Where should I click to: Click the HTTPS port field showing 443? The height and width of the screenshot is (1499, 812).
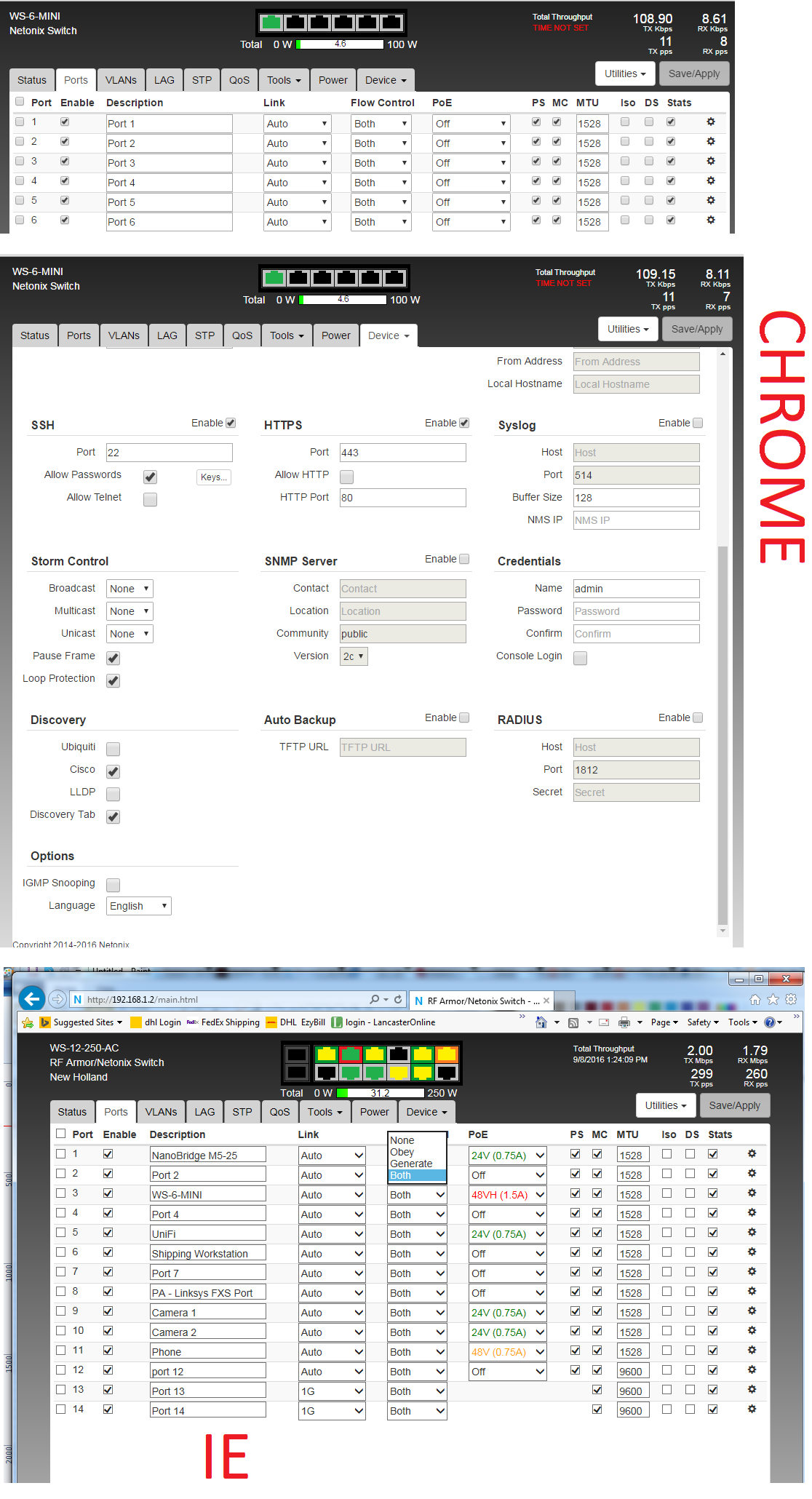[x=402, y=453]
